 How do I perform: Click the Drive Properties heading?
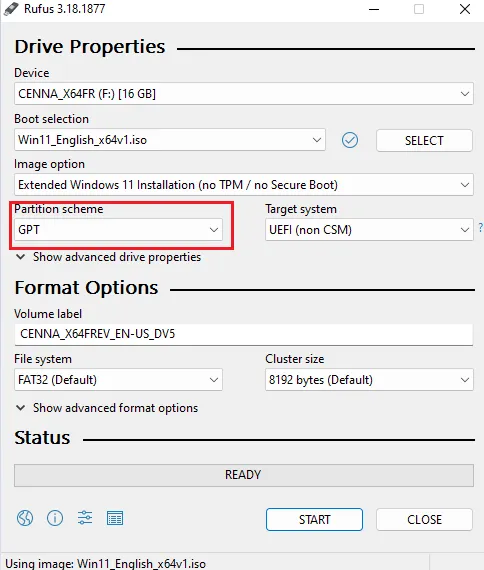90,47
